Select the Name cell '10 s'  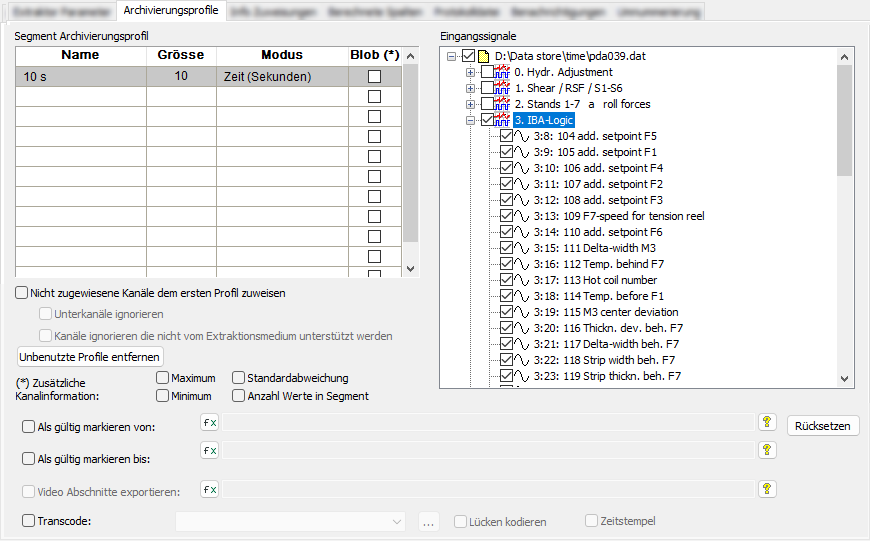coord(81,77)
